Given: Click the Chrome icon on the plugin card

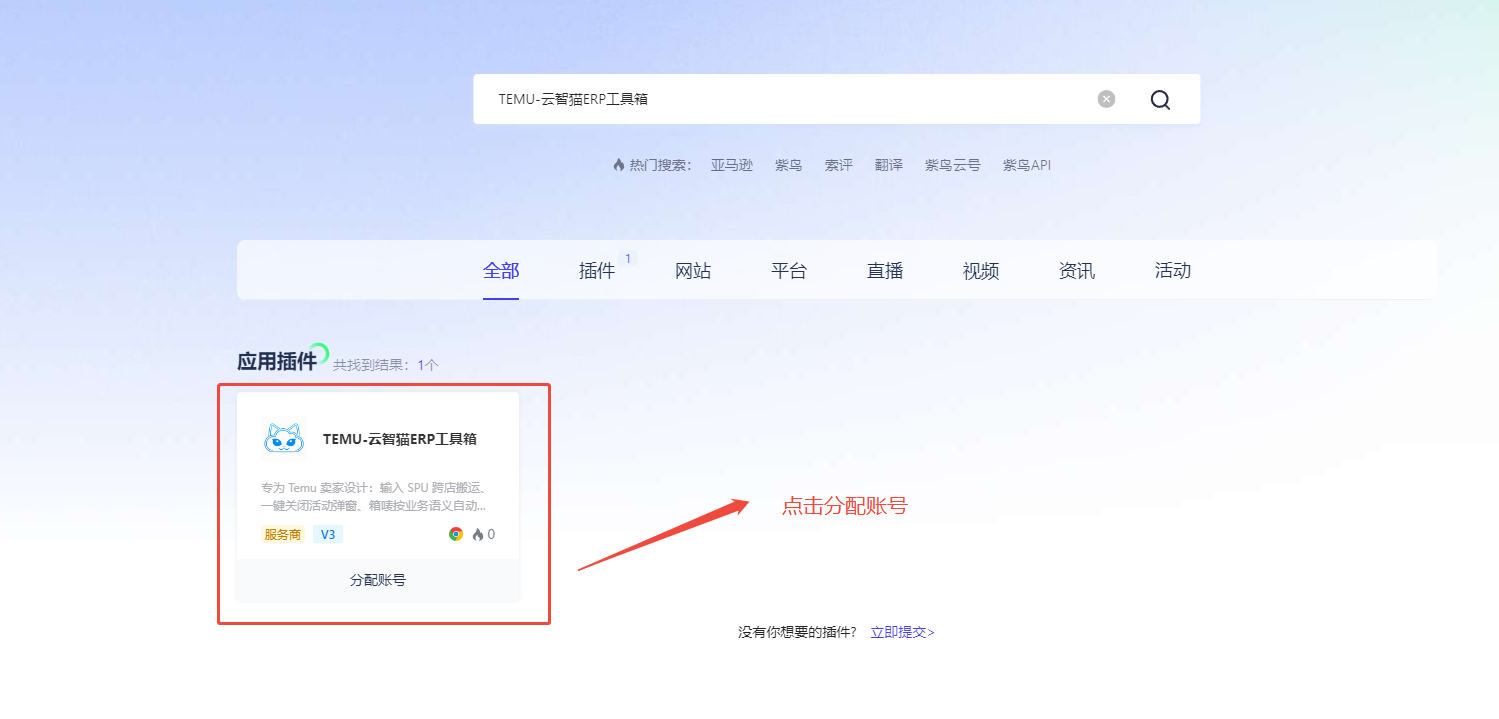Looking at the screenshot, I should point(456,534).
